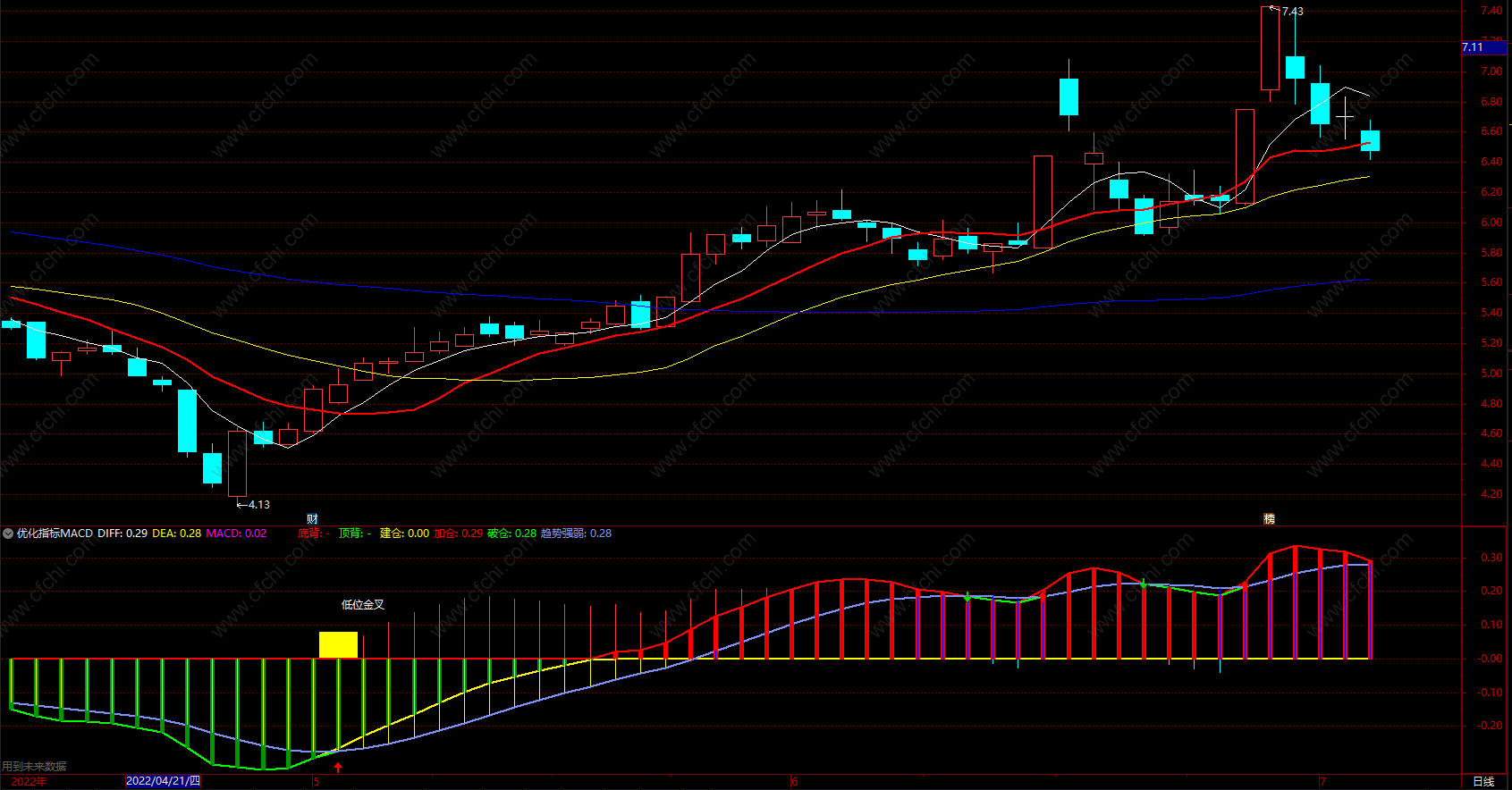1512x790 pixels.
Task: Select the DEA: 0.28 value
Action: tap(177, 534)
